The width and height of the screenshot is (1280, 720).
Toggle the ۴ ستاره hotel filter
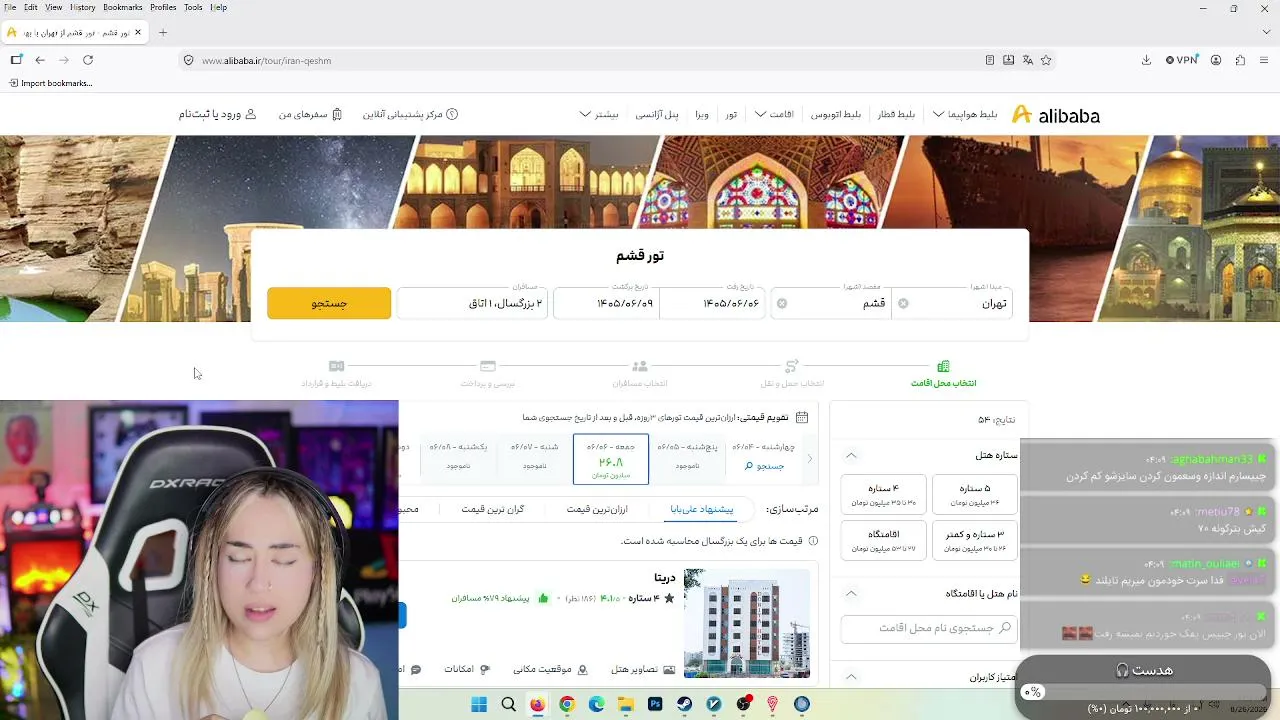pyautogui.click(x=884, y=494)
